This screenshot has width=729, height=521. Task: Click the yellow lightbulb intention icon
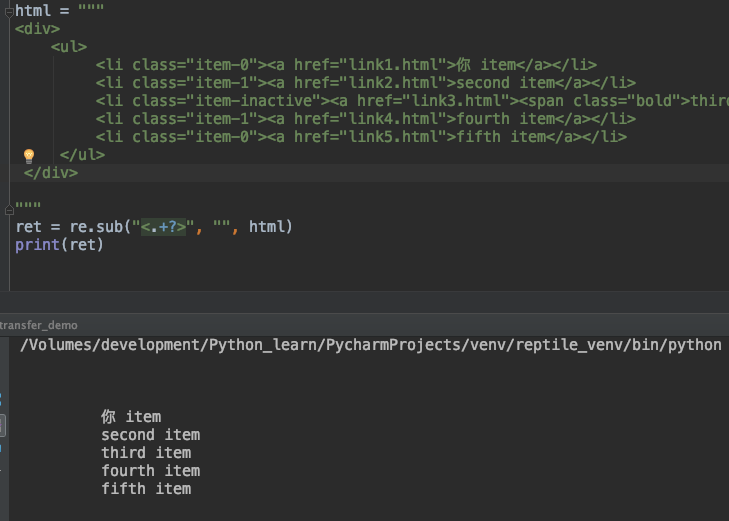29,156
